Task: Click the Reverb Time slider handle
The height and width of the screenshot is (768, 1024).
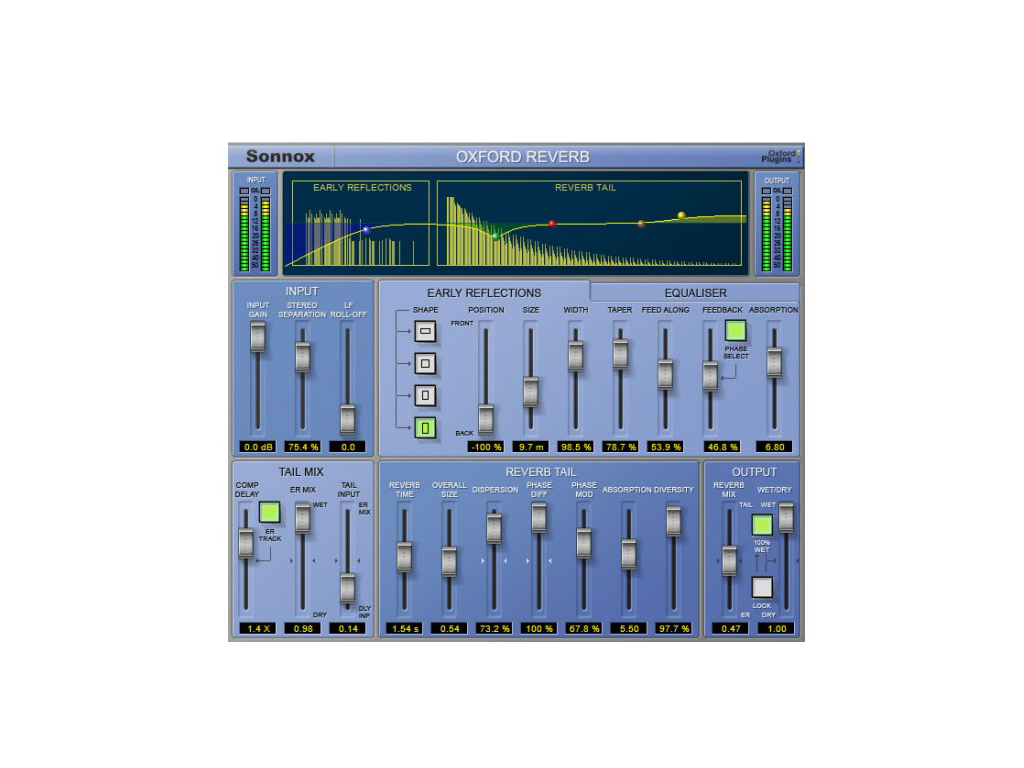Action: [x=404, y=556]
